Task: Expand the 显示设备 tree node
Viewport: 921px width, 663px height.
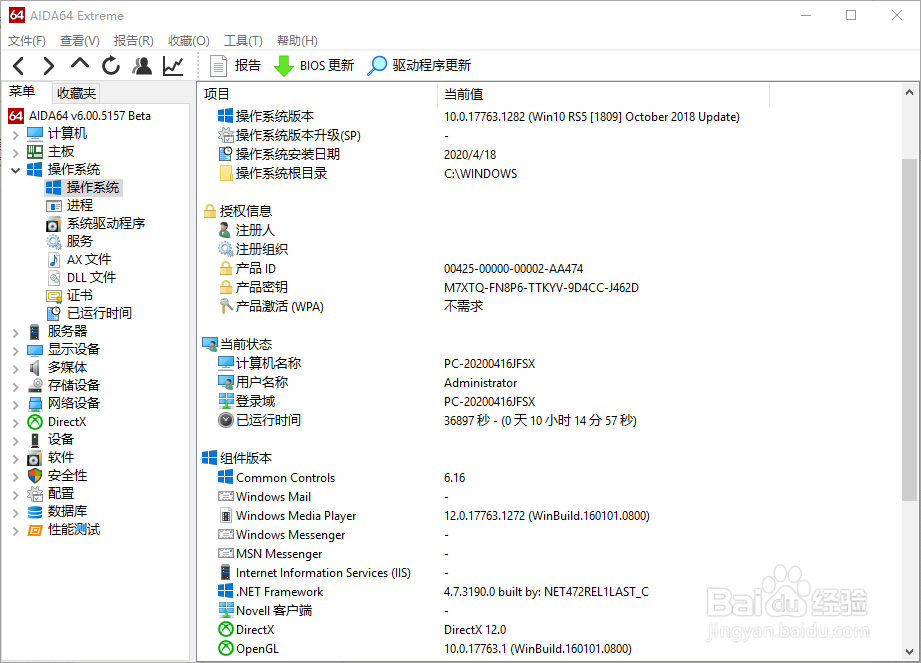Action: [x=15, y=351]
